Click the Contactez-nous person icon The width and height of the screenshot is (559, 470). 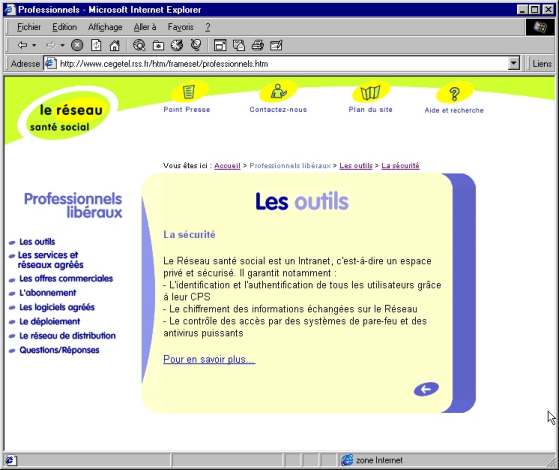[x=278, y=91]
